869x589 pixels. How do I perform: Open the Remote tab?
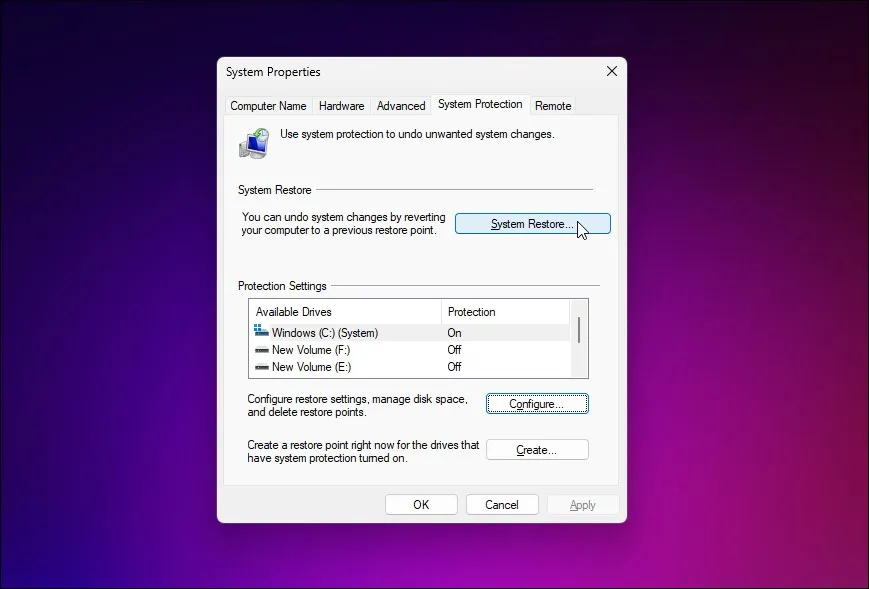[x=553, y=105]
